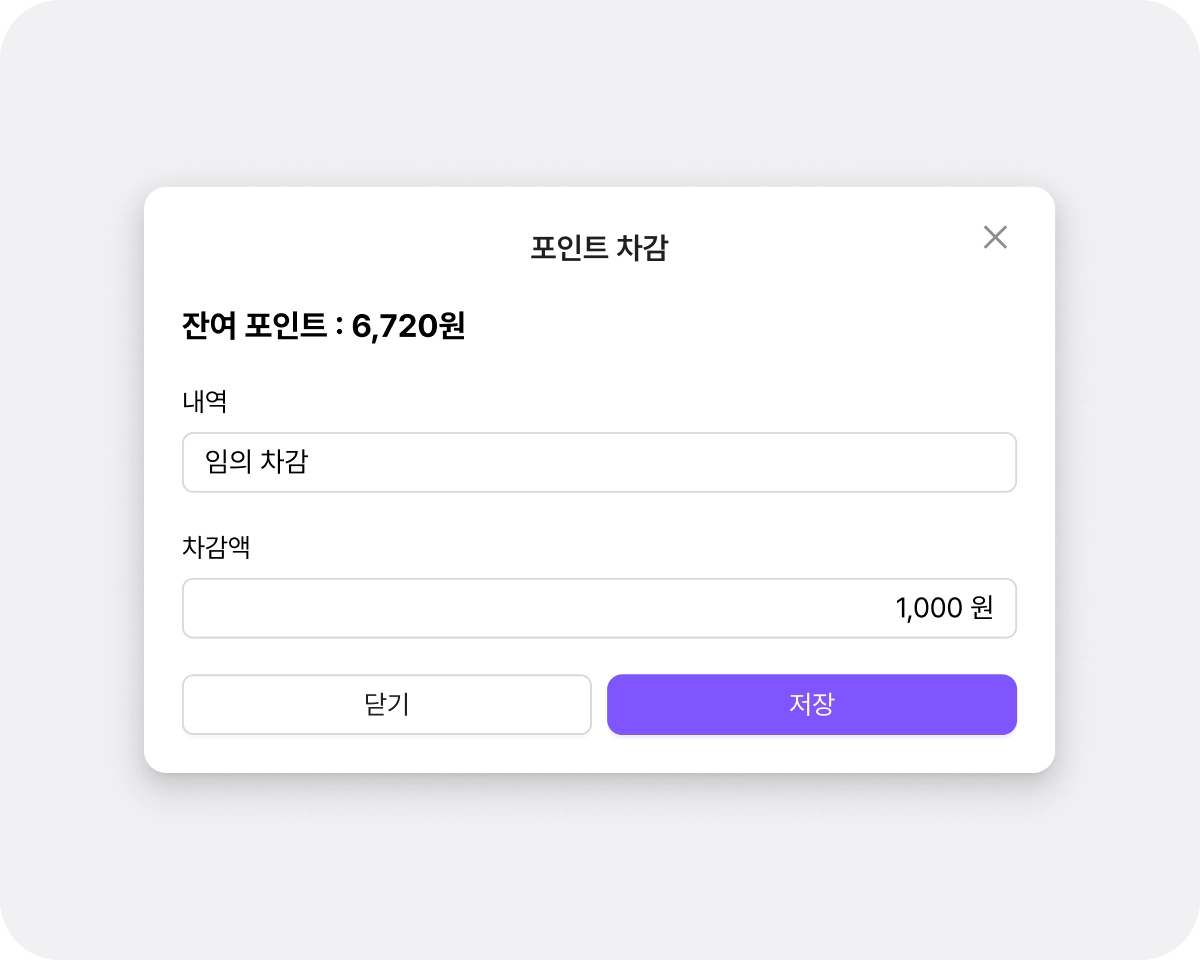1200x960 pixels.
Task: Click the 임의 차감 text in field
Action: click(x=257, y=462)
